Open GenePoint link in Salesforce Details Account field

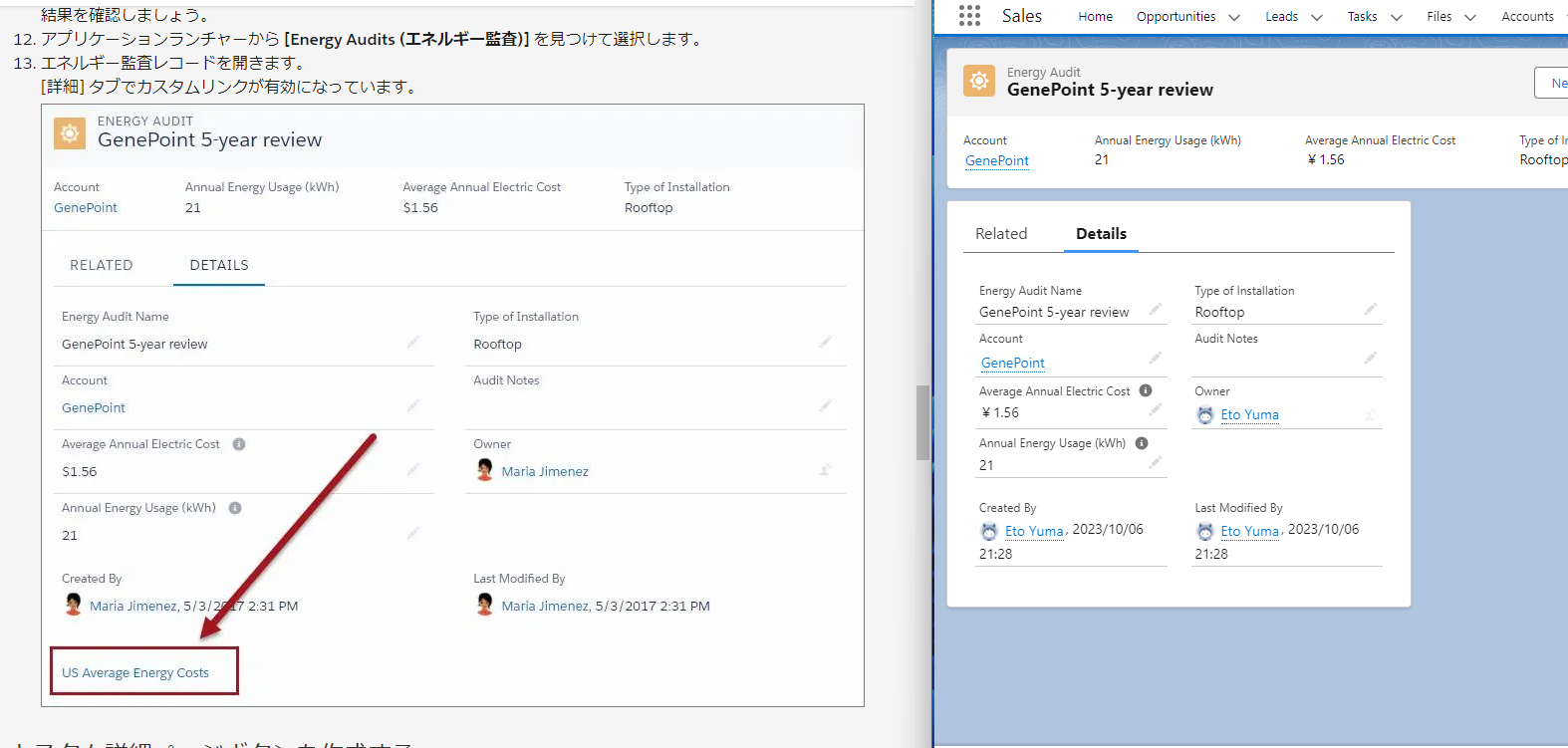coord(1013,363)
